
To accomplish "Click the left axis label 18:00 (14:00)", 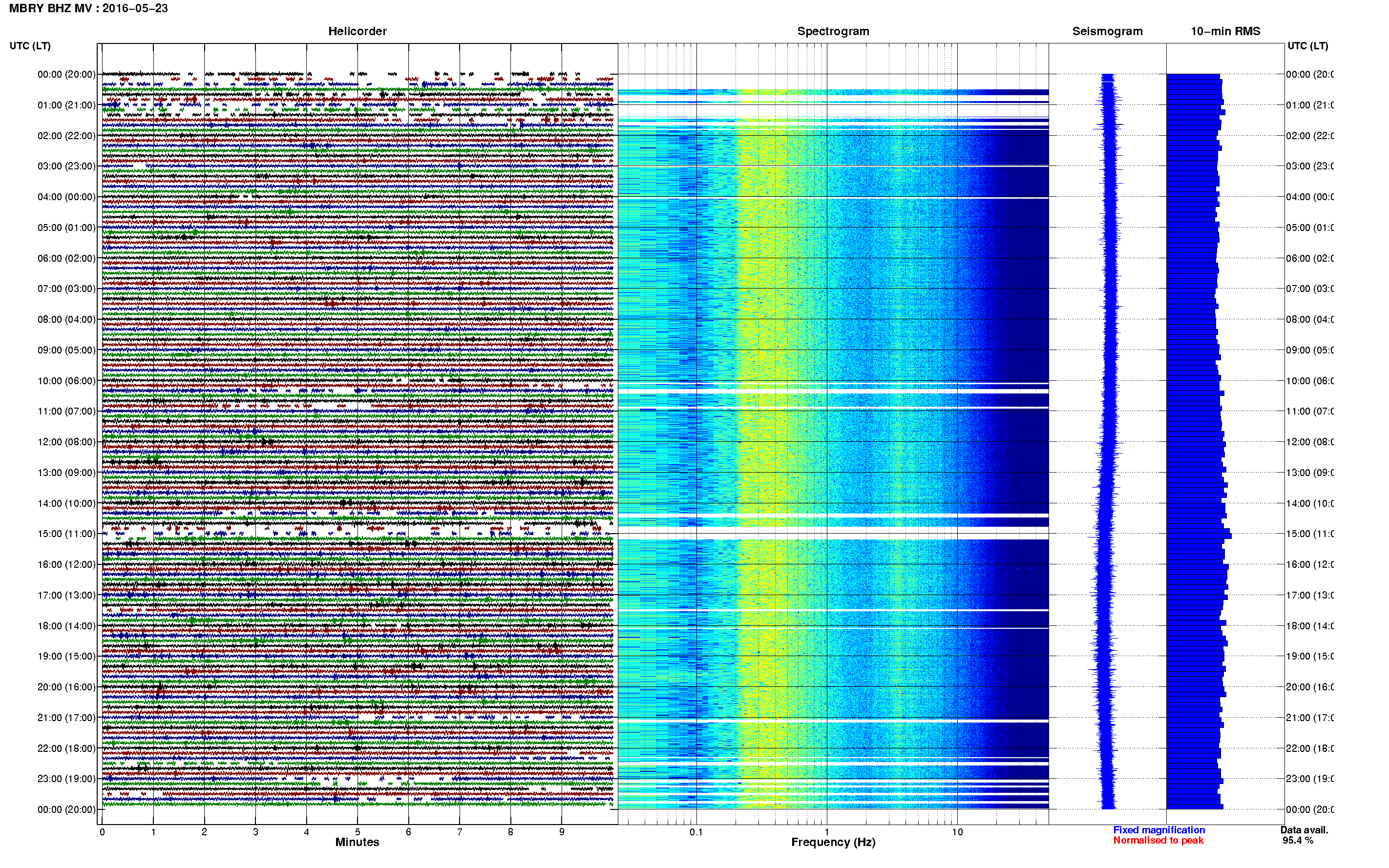I will [x=66, y=626].
